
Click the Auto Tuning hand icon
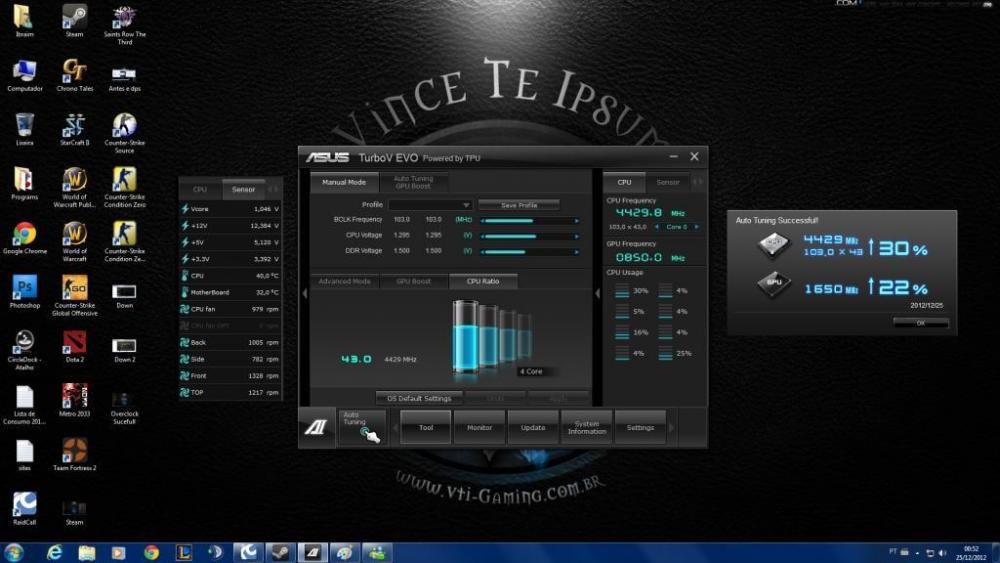369,434
